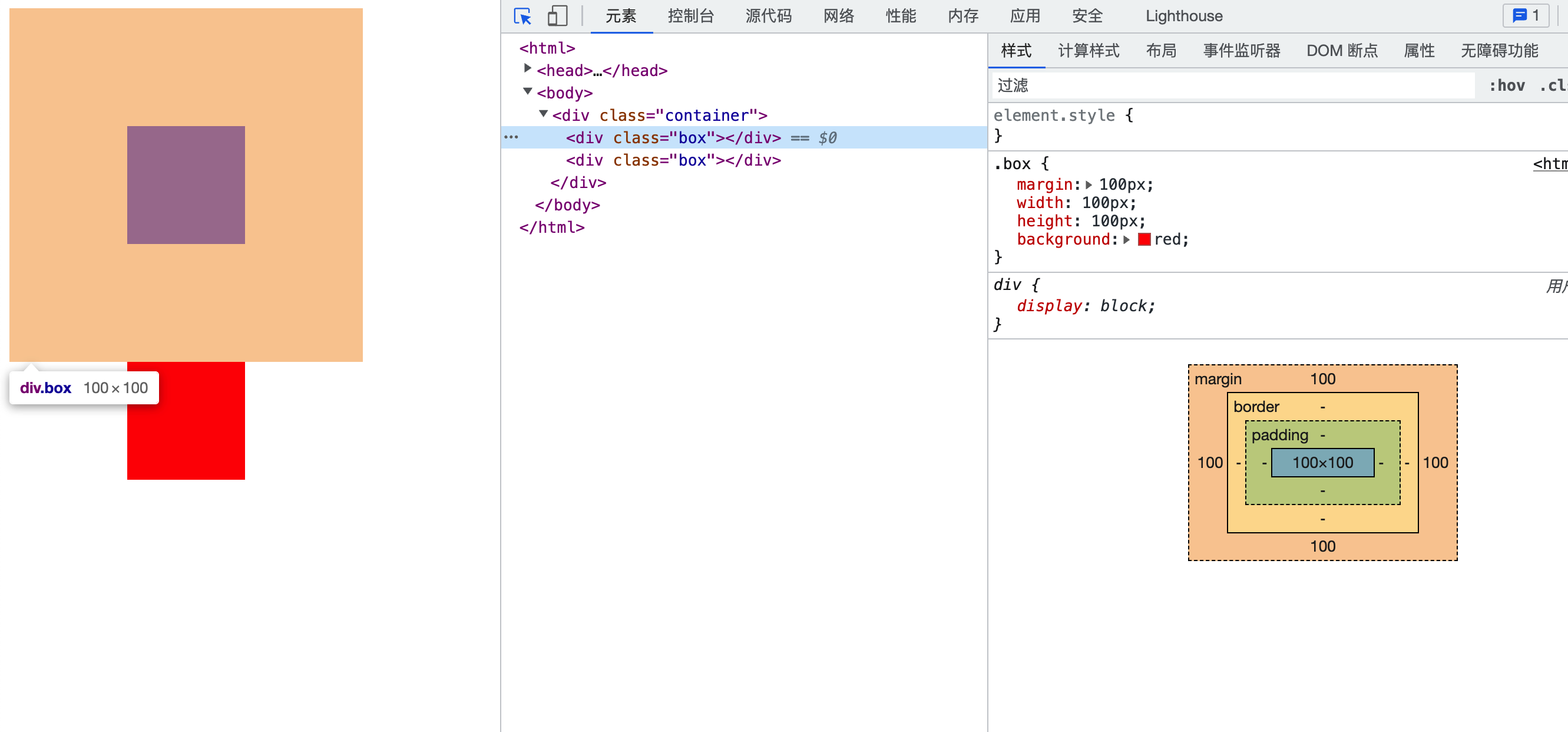This screenshot has height=732, width=1568.
Task: Select the DOM 断点 sidebar tab
Action: click(x=1342, y=51)
